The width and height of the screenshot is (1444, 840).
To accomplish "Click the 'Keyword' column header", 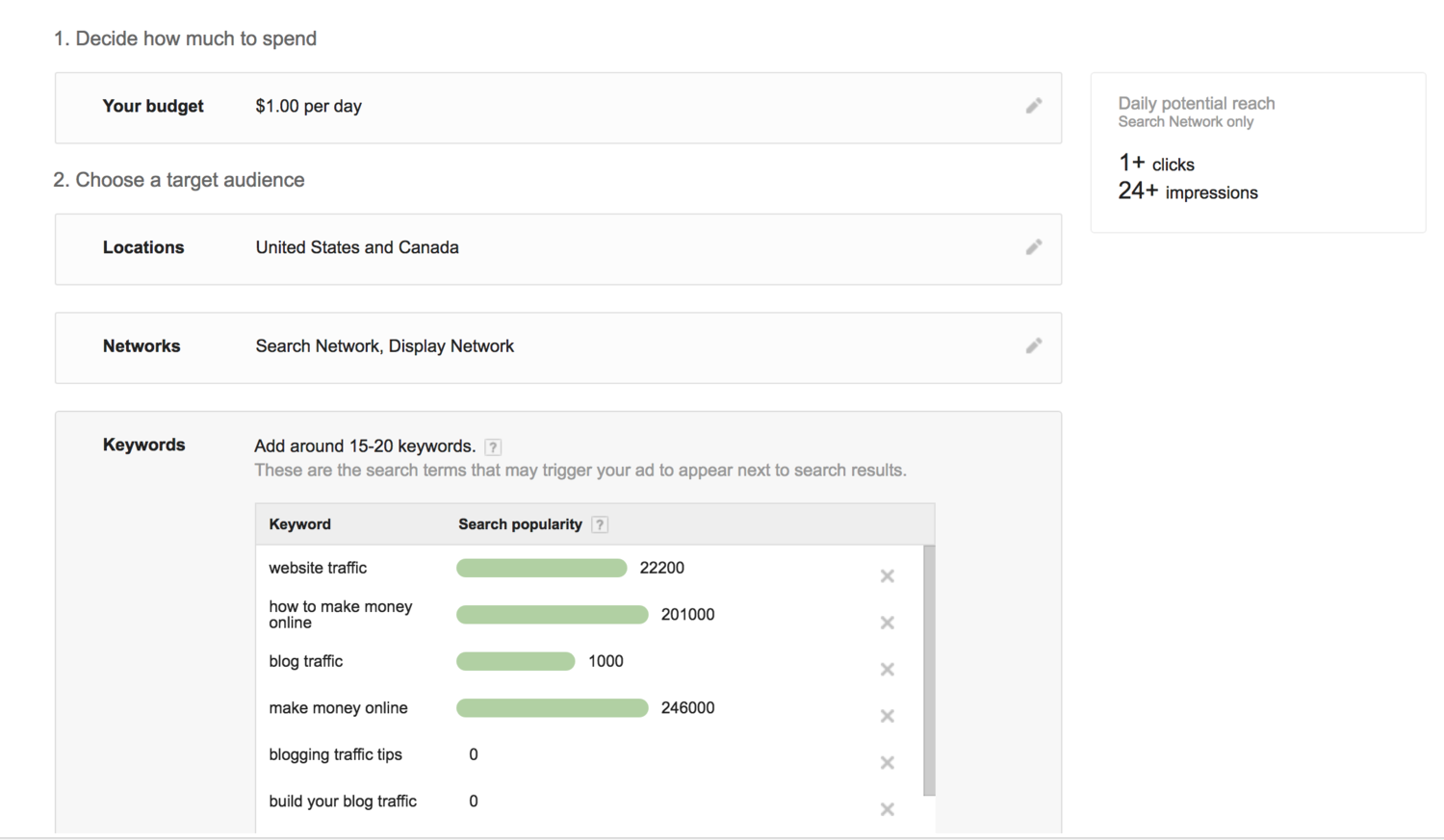I will (300, 524).
